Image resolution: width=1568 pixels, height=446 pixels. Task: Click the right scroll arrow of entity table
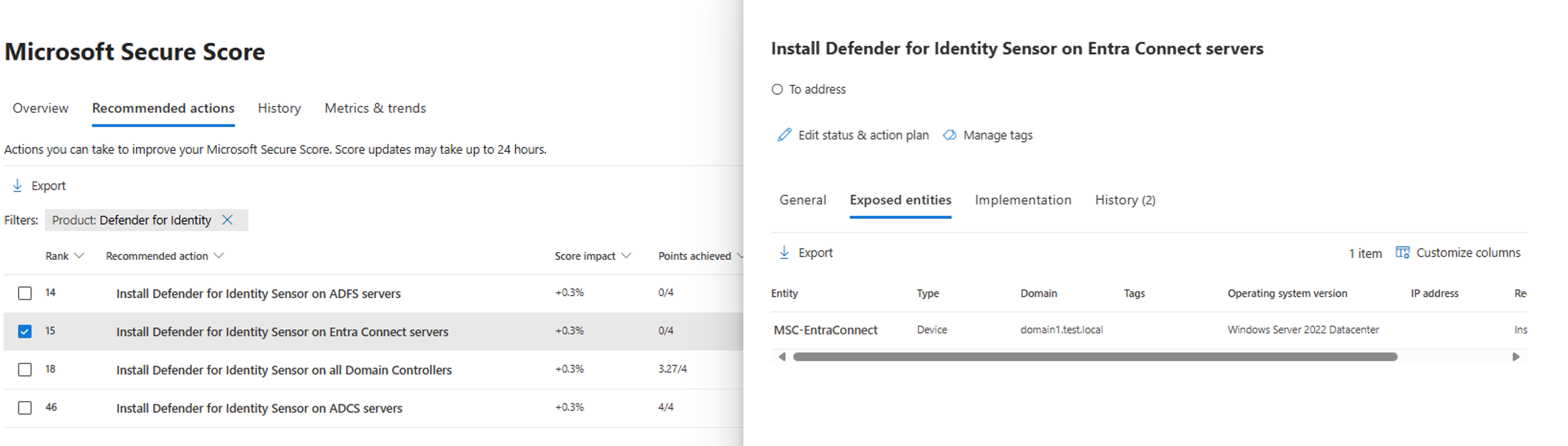1515,357
